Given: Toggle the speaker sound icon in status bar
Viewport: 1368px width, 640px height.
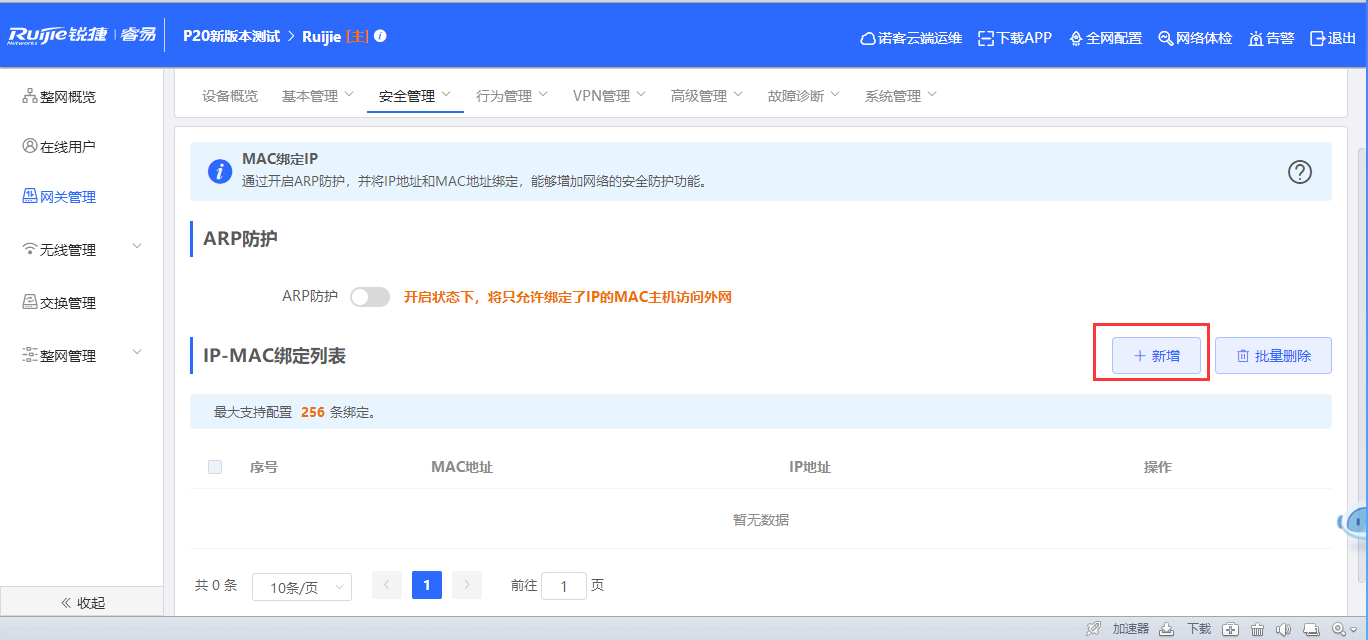Looking at the screenshot, I should [x=1283, y=629].
